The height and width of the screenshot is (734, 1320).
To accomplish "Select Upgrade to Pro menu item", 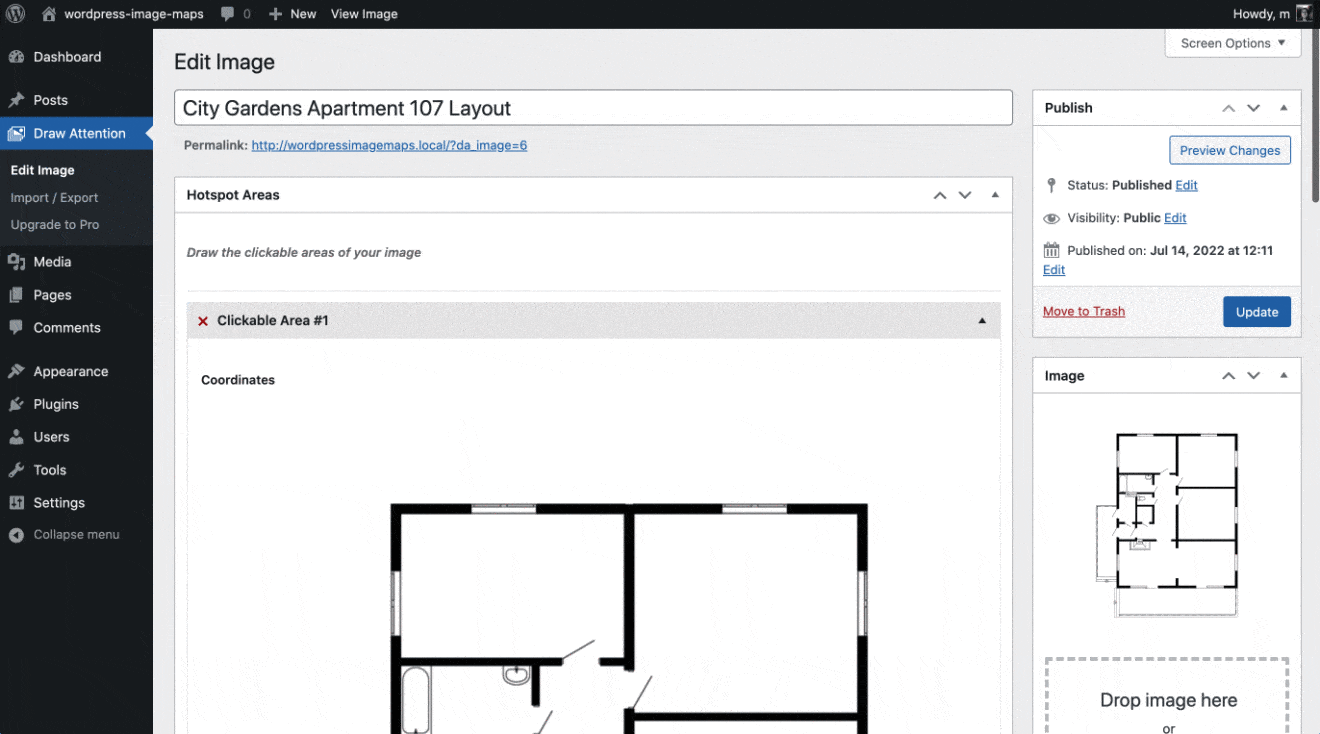I will pos(55,225).
